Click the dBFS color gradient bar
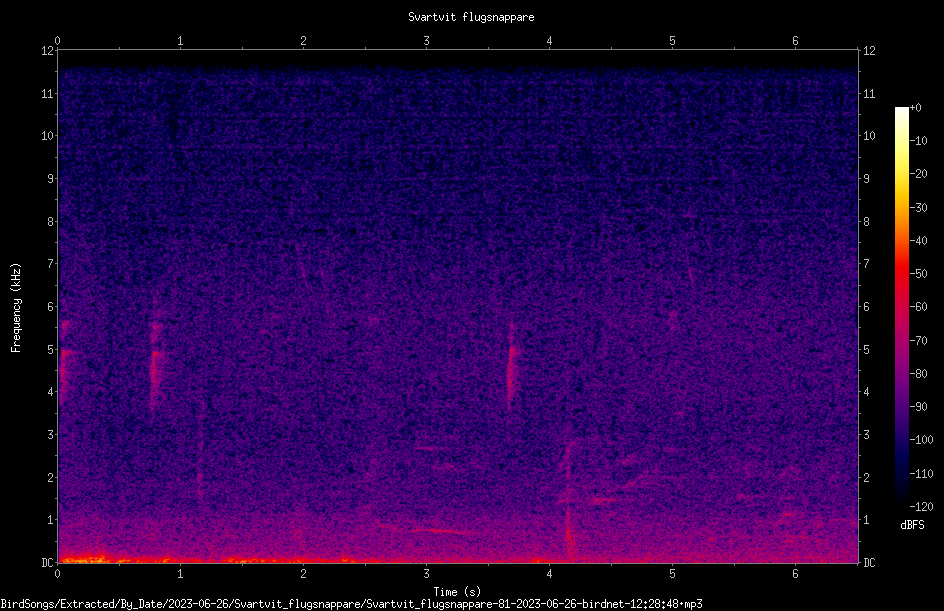This screenshot has height=611, width=944. (x=902, y=307)
